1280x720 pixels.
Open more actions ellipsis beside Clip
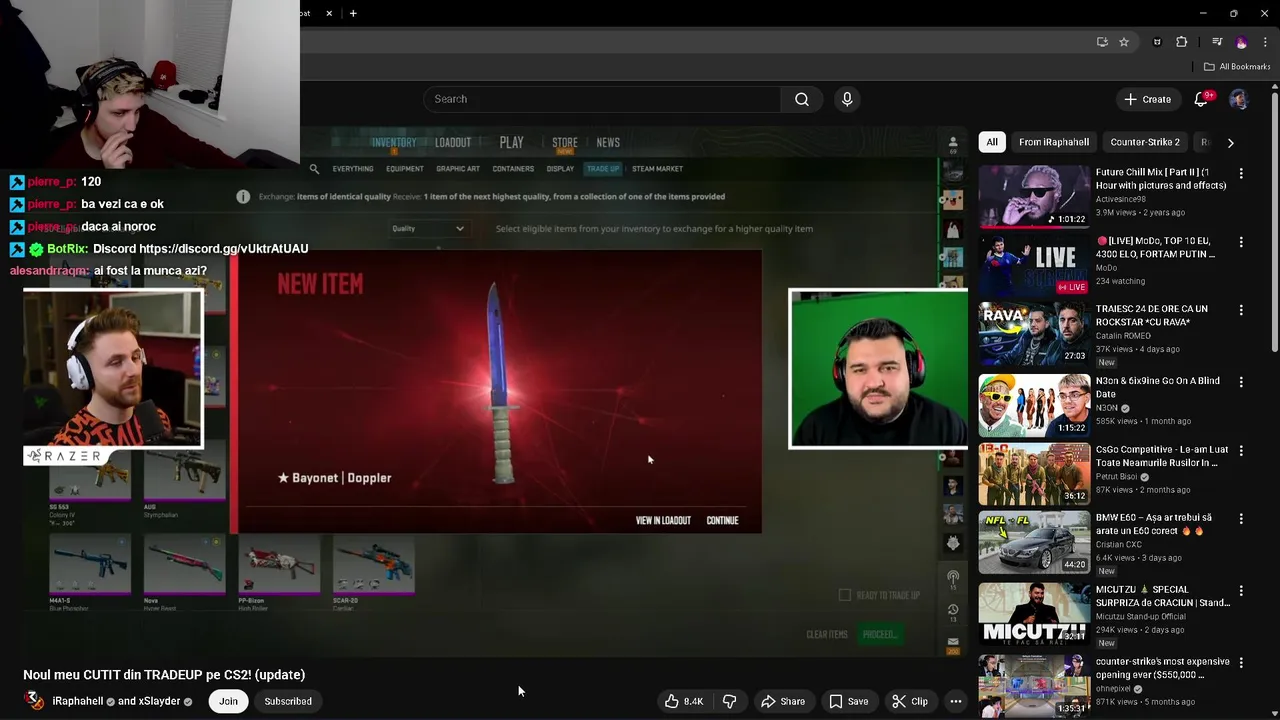tap(955, 701)
